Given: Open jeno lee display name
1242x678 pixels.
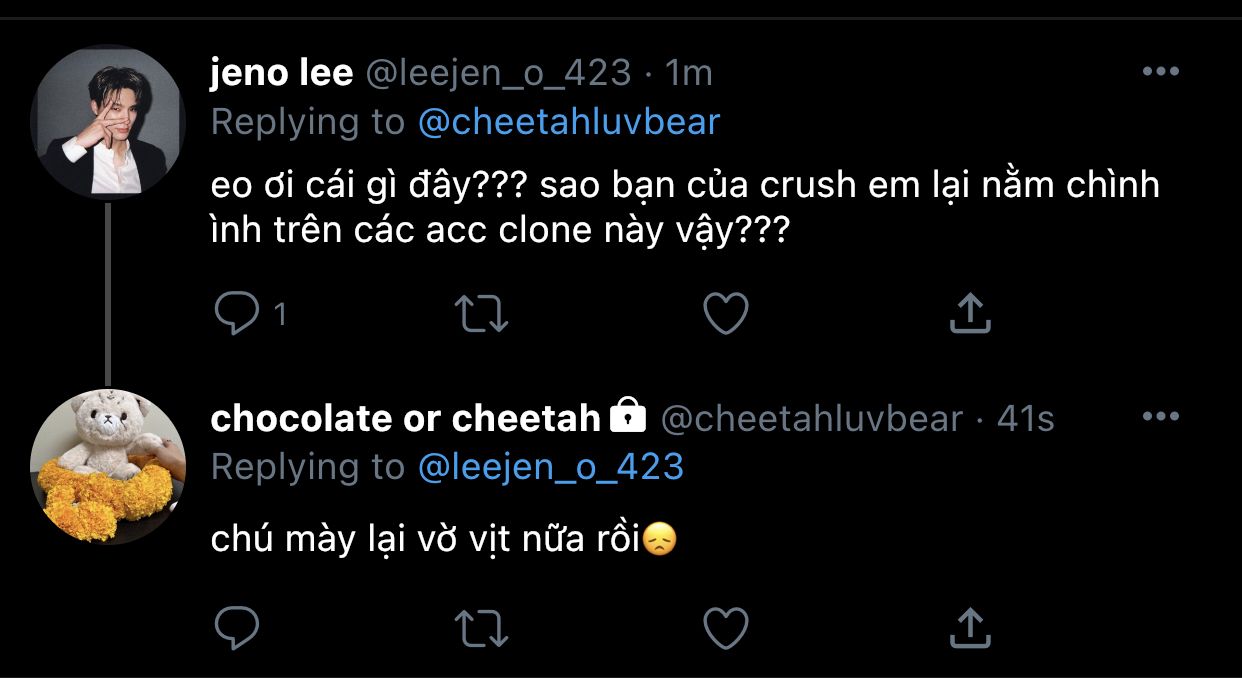Looking at the screenshot, I should 281,72.
